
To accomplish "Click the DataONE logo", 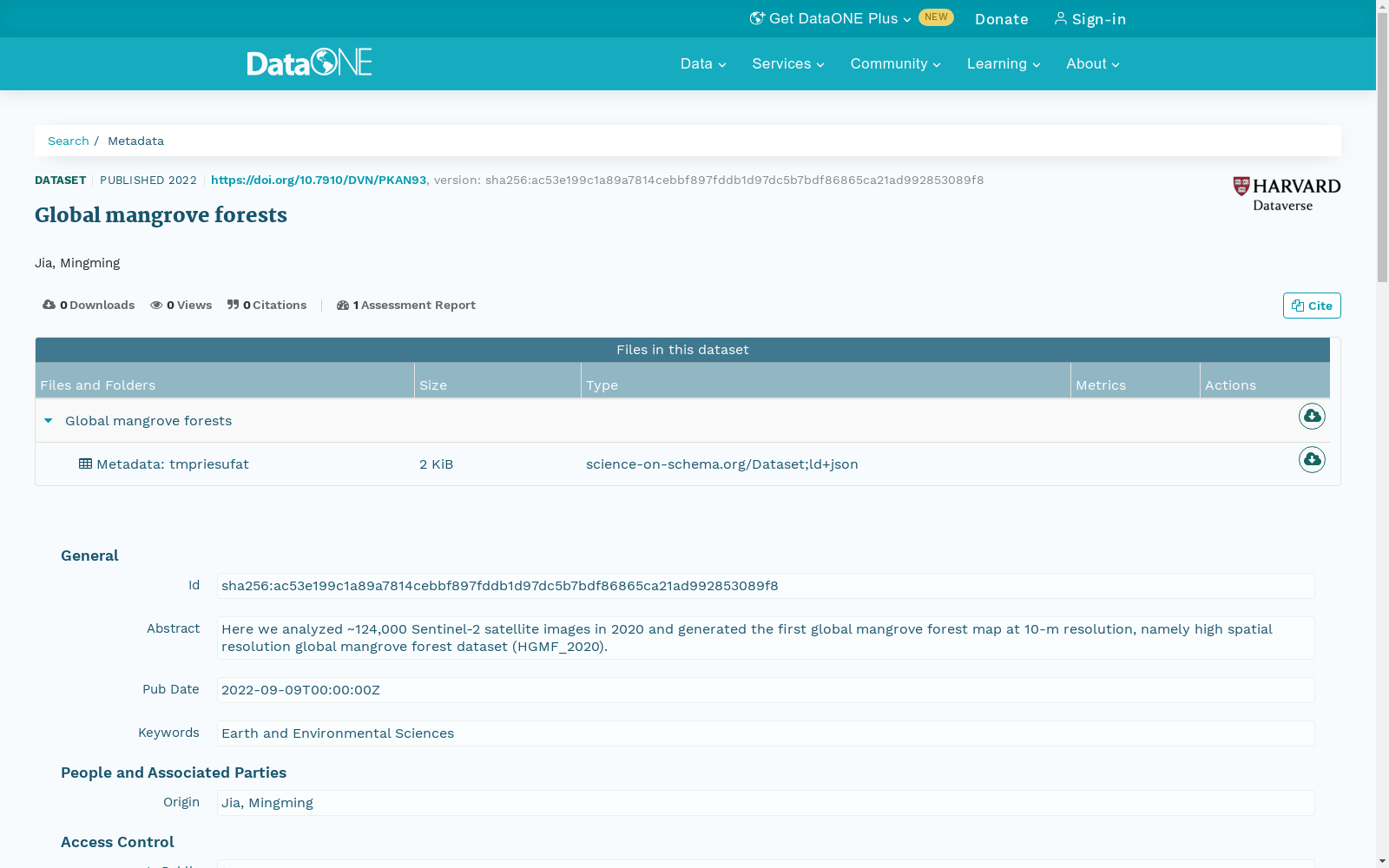I will [x=309, y=62].
